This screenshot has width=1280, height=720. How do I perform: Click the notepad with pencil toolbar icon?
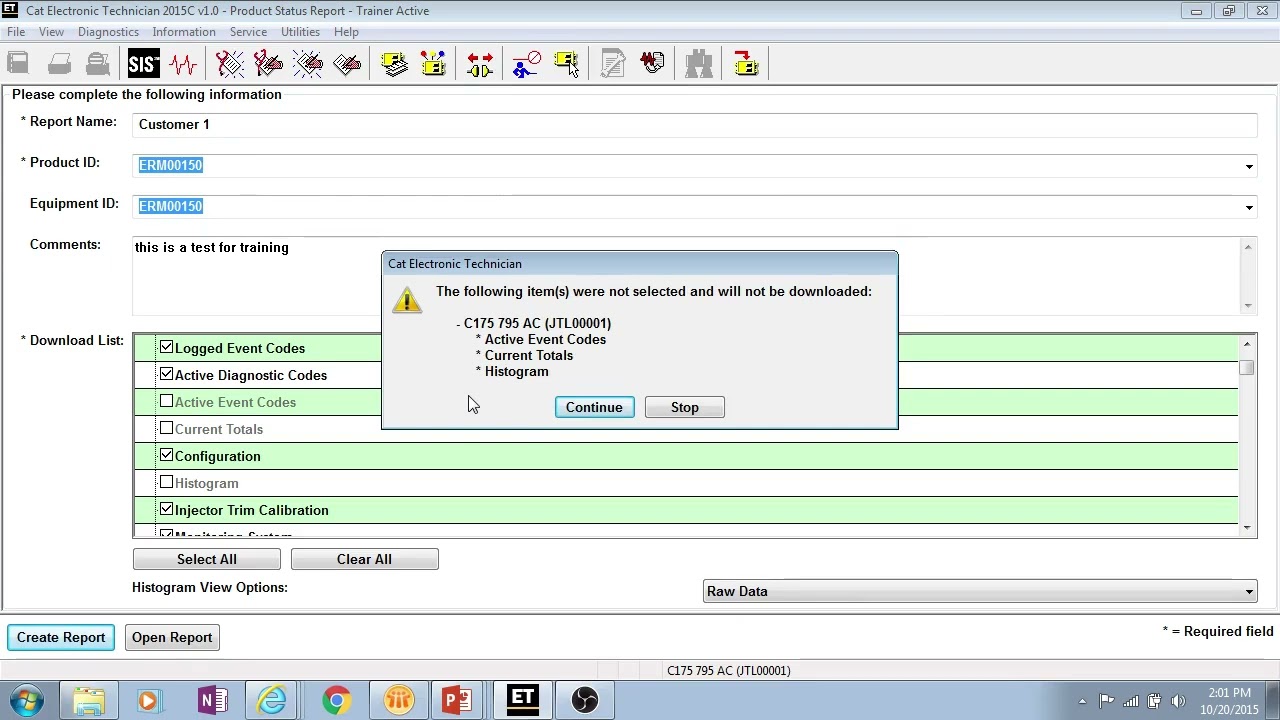pos(613,65)
